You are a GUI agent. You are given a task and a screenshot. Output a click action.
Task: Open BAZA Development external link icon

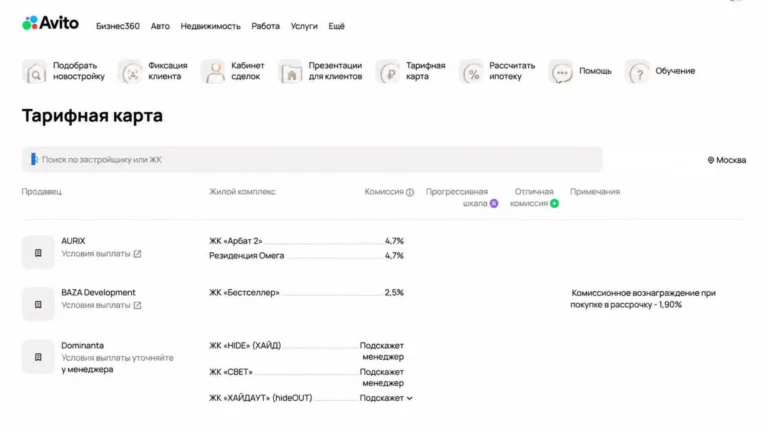(x=137, y=305)
